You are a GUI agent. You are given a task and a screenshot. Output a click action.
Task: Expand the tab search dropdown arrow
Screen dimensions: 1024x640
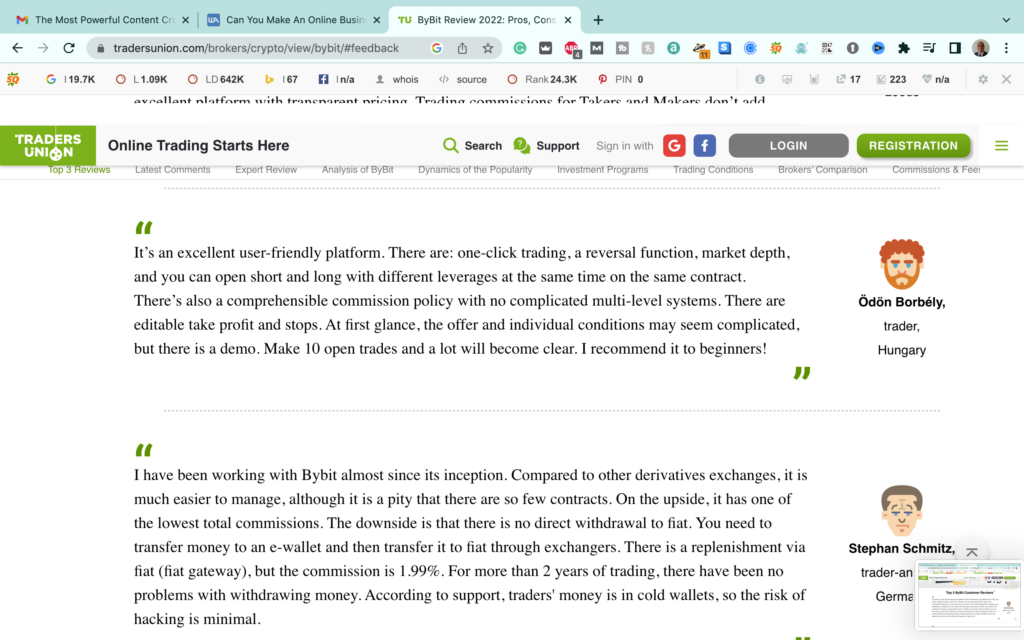[x=1006, y=20]
